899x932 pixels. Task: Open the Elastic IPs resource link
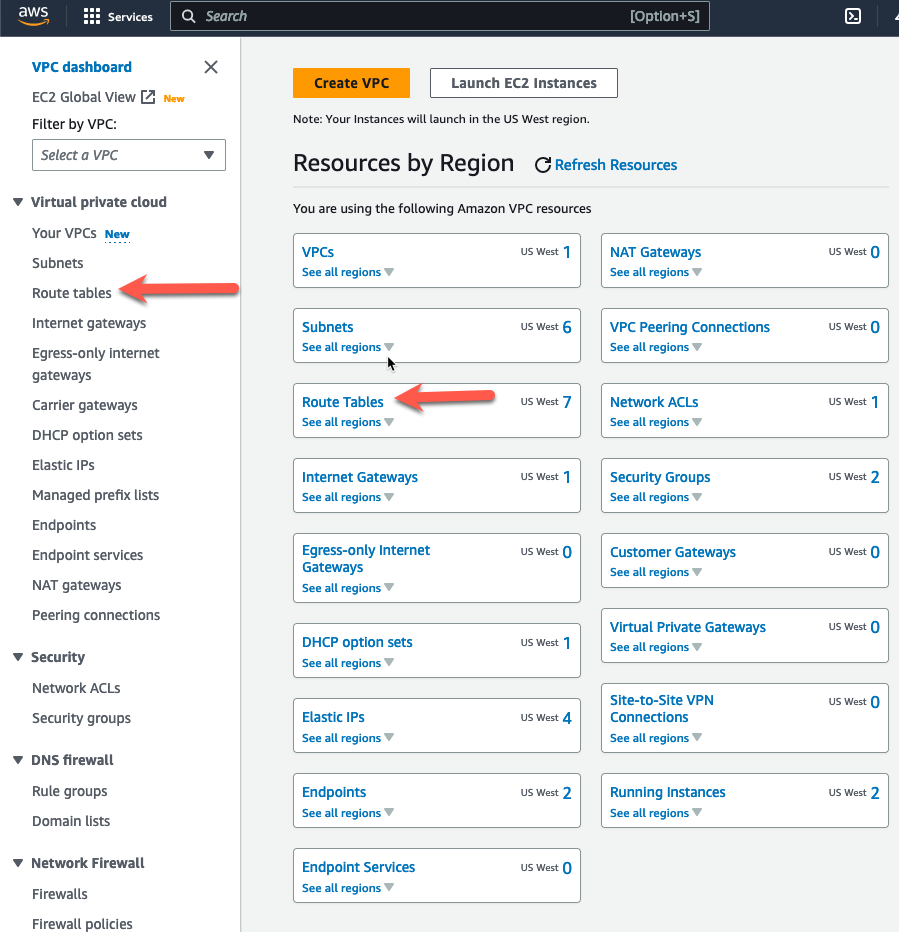(333, 717)
